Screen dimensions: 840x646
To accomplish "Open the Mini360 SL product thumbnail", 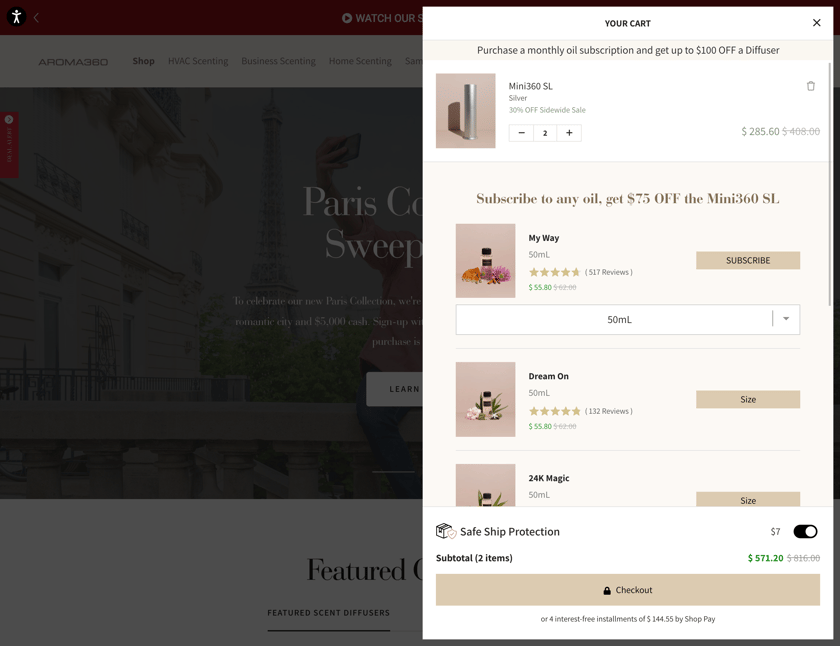I will 466,111.
